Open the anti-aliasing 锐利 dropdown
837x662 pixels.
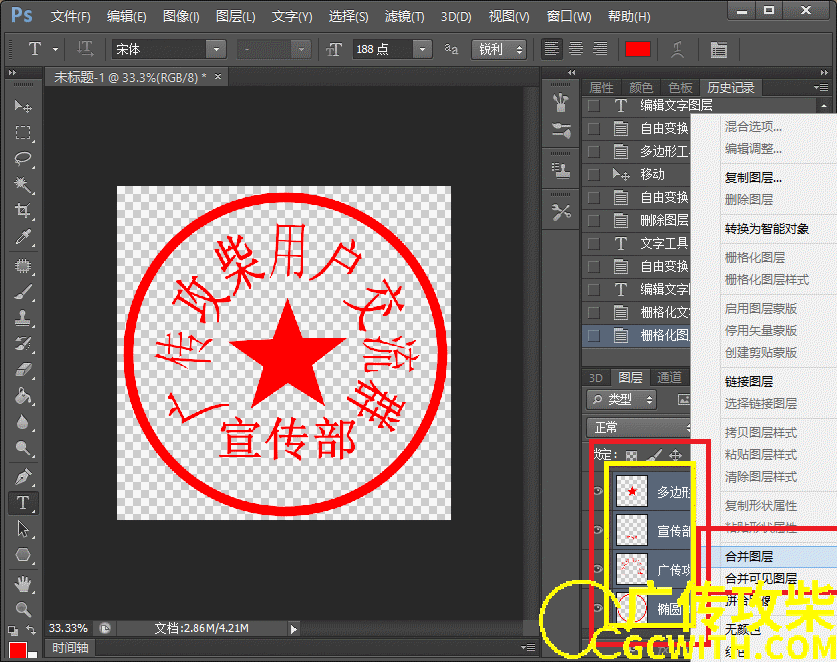click(x=499, y=49)
